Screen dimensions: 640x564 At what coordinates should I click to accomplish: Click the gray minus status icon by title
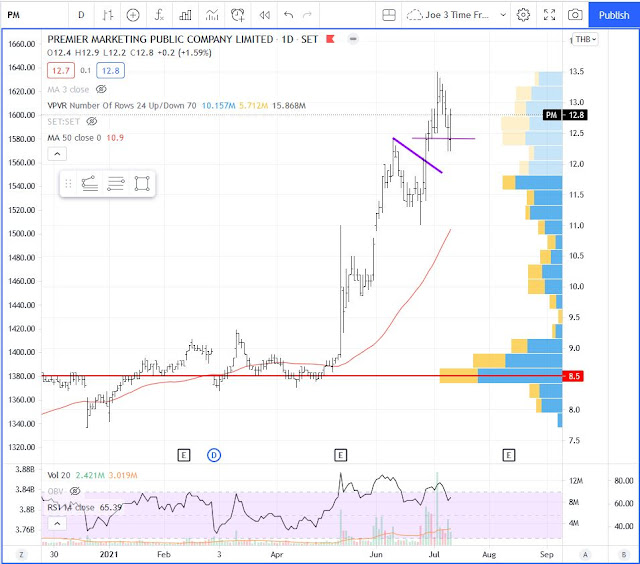click(353, 39)
